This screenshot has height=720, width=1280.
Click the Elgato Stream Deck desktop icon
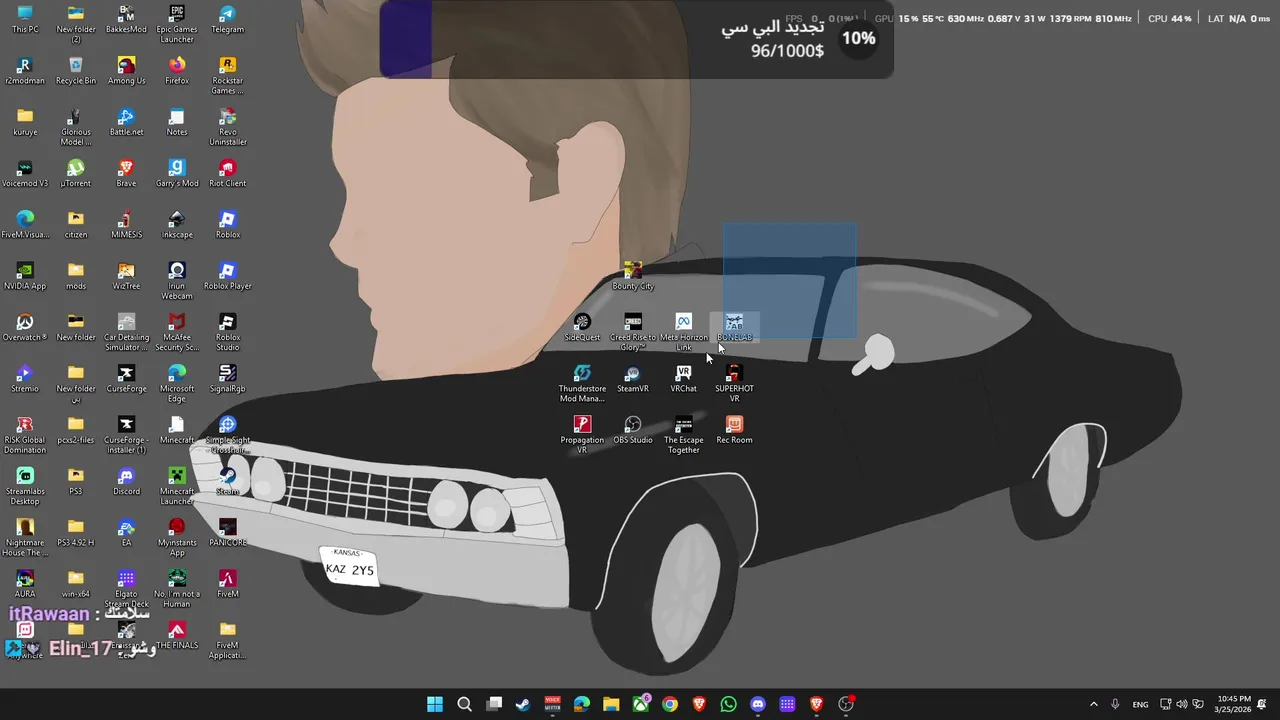pos(126,589)
